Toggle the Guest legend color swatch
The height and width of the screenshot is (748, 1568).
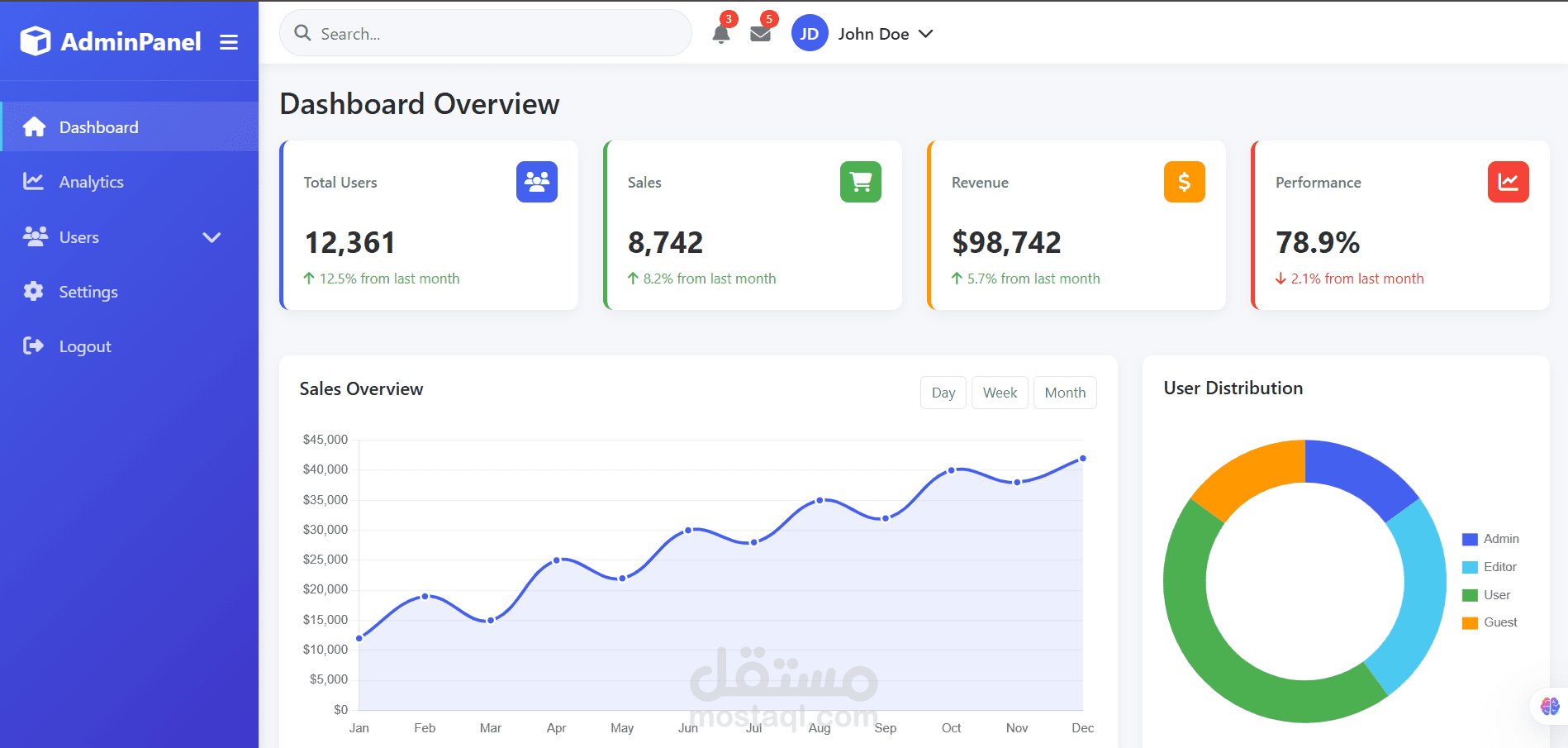click(x=1470, y=622)
